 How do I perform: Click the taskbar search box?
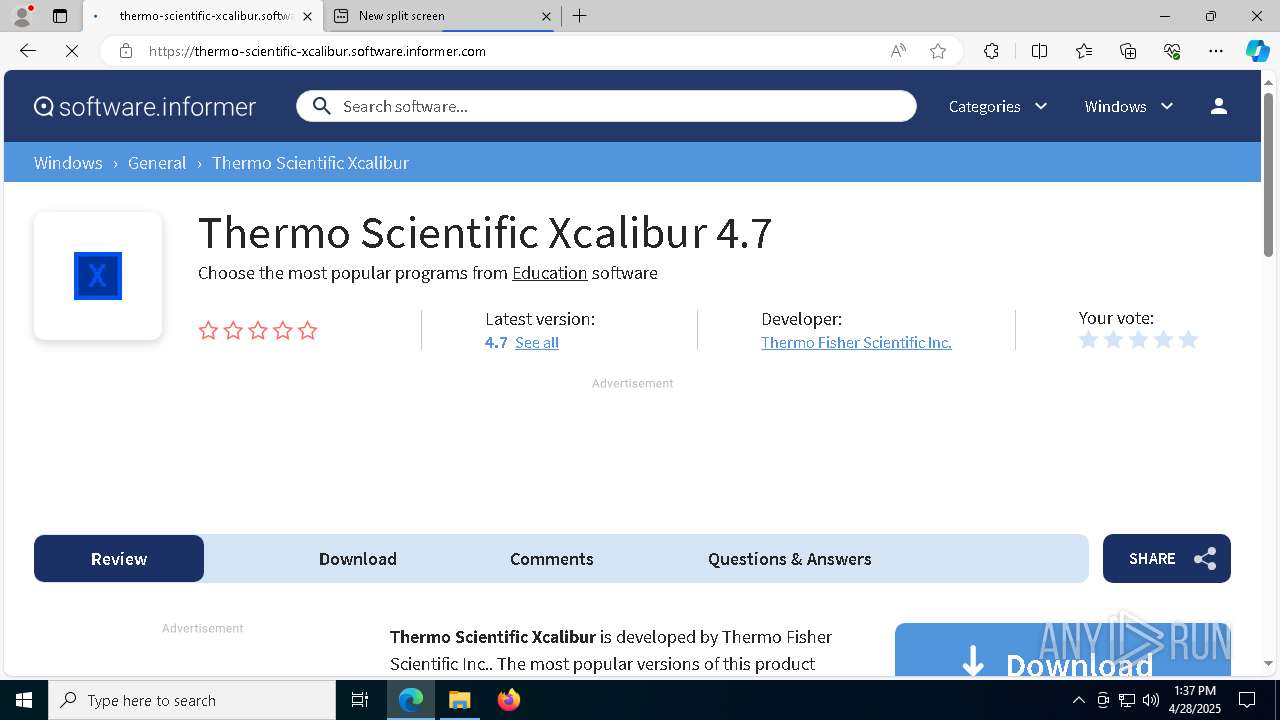[x=192, y=700]
